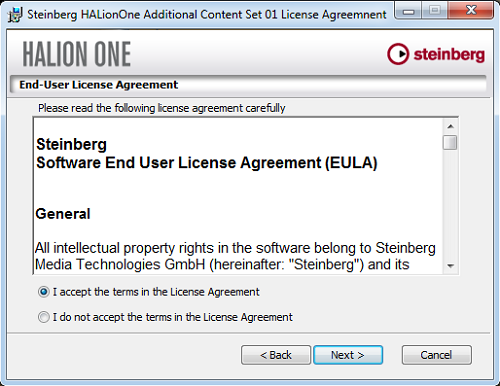Click the steinberg brand wordmark
Screen dimensions: 500x386
pyautogui.click(x=449, y=55)
